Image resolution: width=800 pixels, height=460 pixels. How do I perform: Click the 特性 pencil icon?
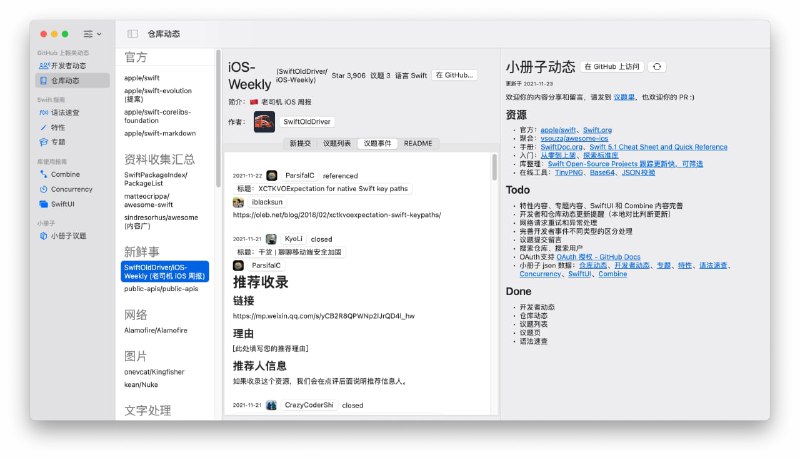[43, 127]
